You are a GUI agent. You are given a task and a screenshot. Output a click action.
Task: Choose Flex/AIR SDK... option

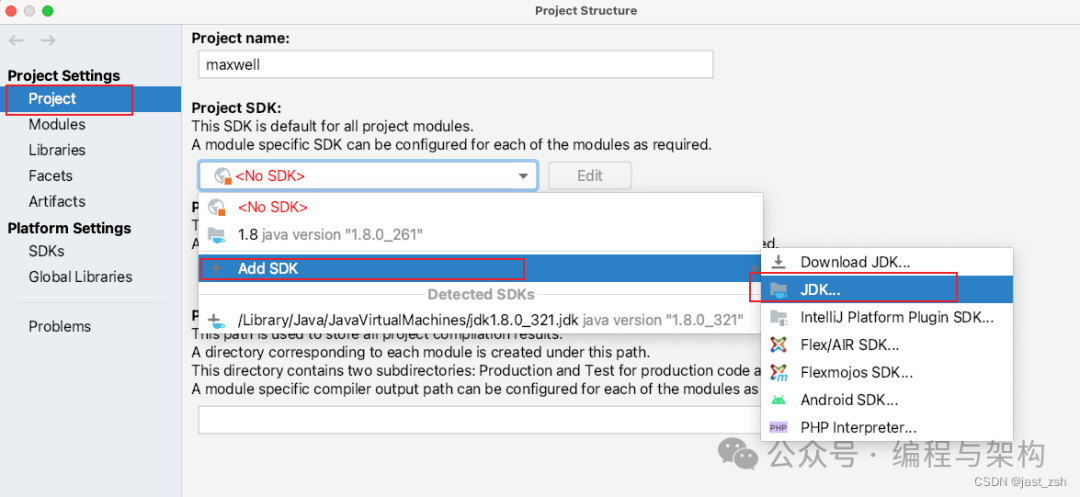(x=886, y=345)
